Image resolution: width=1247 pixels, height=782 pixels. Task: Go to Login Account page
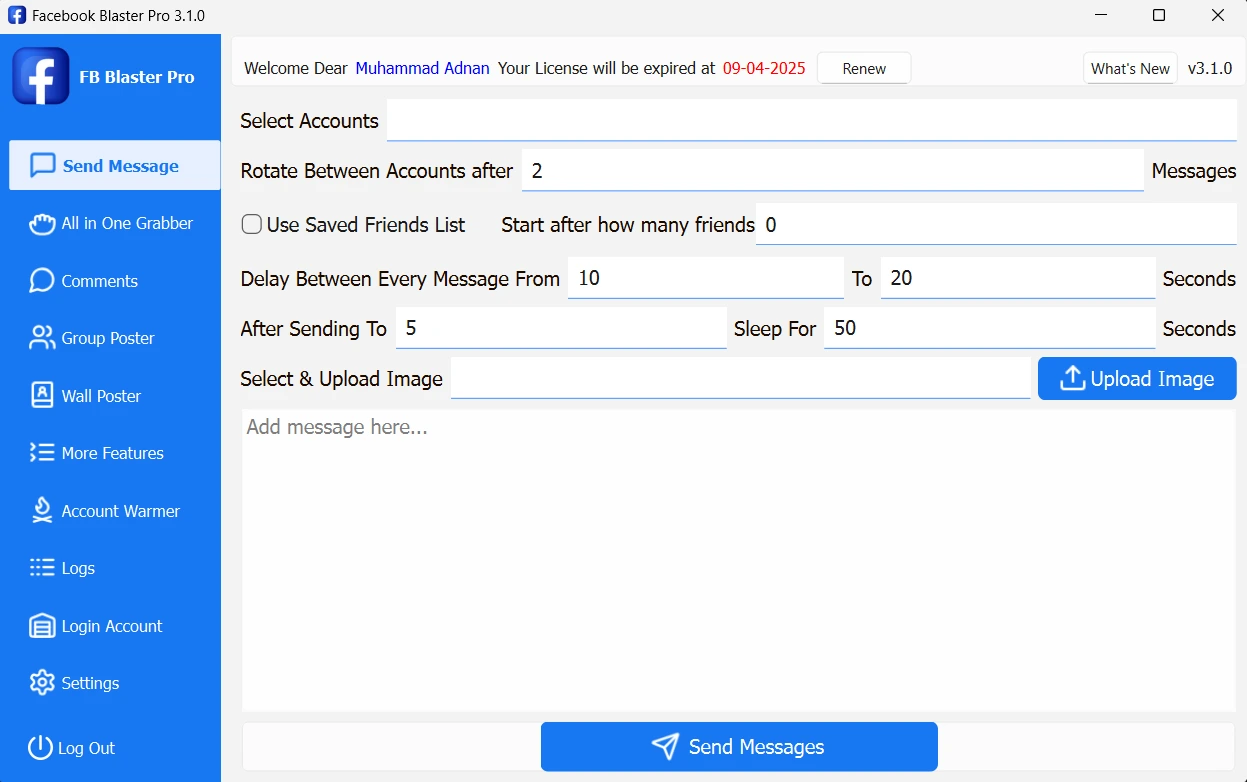[x=111, y=626]
